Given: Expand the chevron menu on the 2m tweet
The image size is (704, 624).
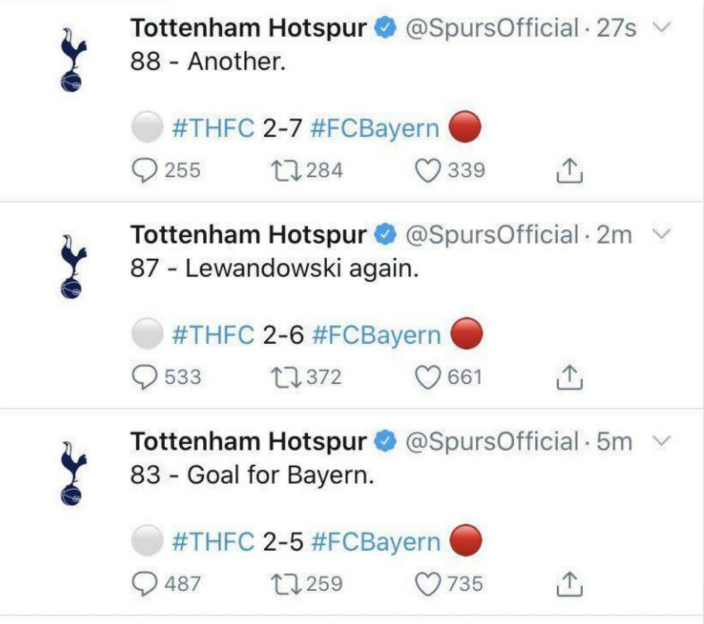Looking at the screenshot, I should point(661,234).
